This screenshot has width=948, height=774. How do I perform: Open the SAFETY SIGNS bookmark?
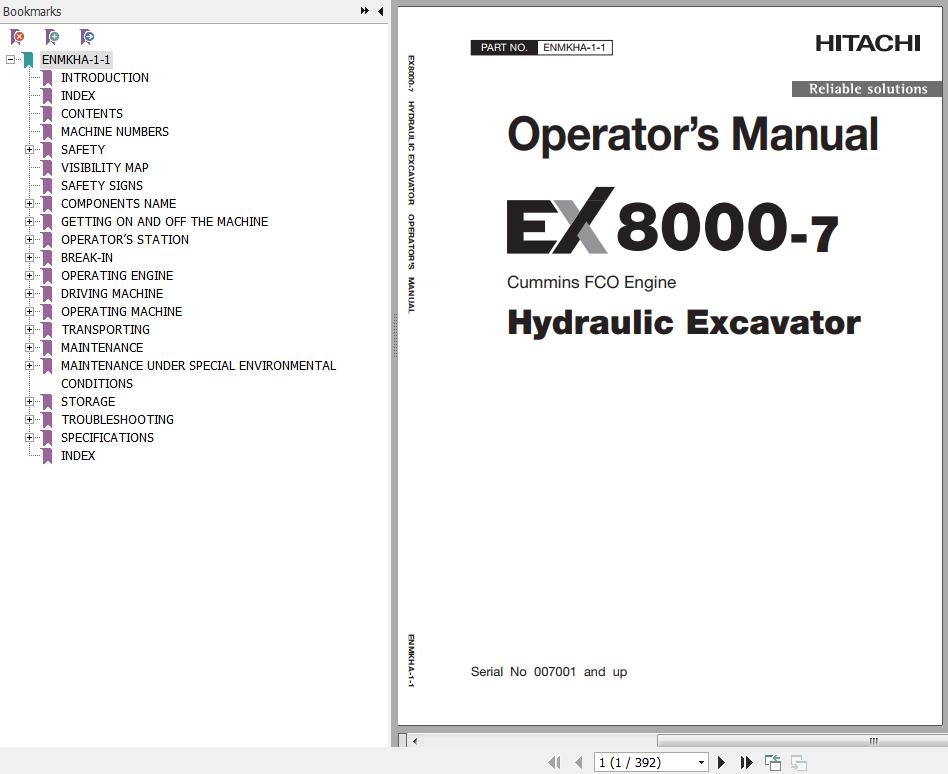(x=102, y=186)
